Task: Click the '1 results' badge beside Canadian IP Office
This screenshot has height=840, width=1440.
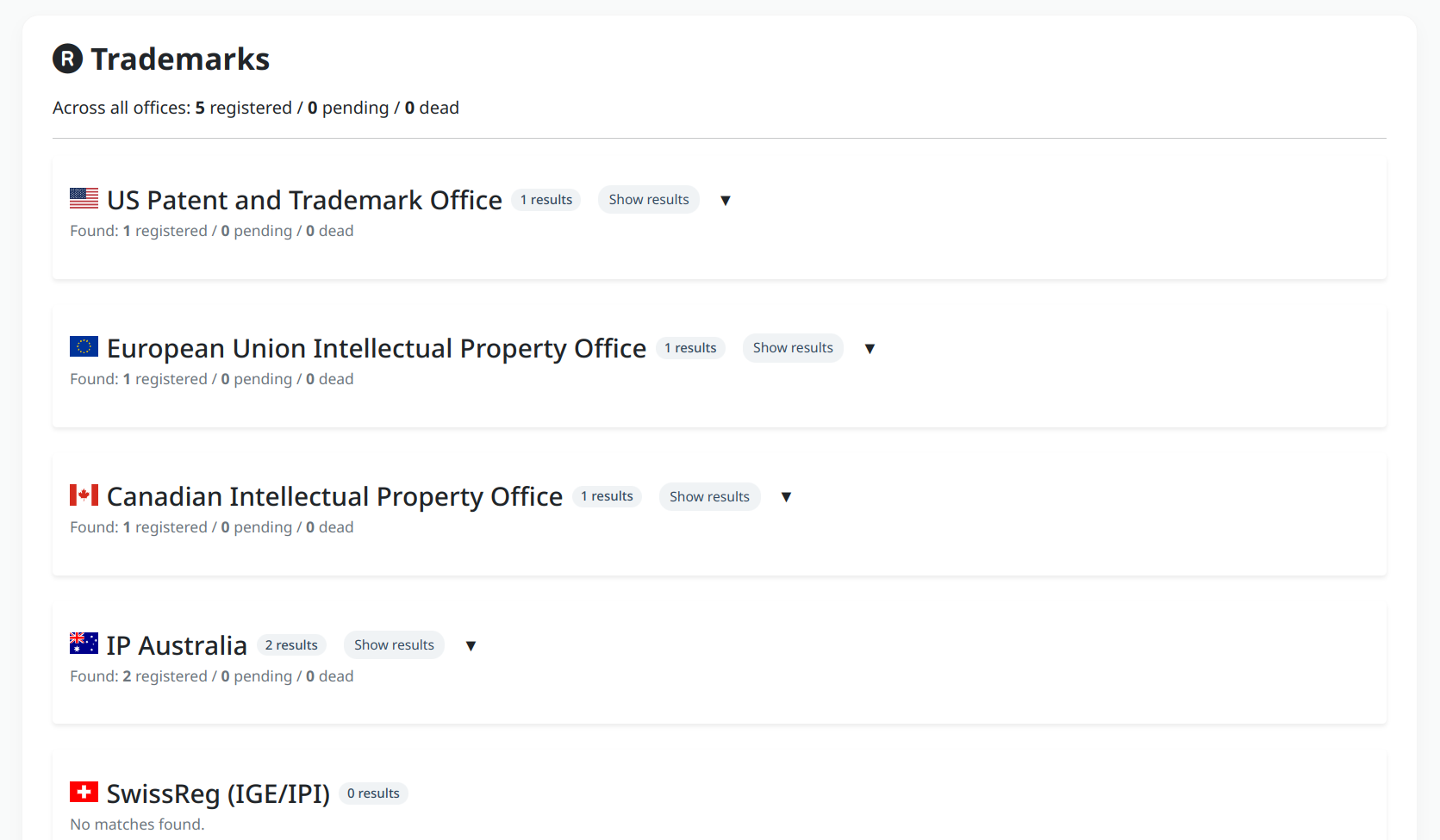Action: pyautogui.click(x=607, y=495)
